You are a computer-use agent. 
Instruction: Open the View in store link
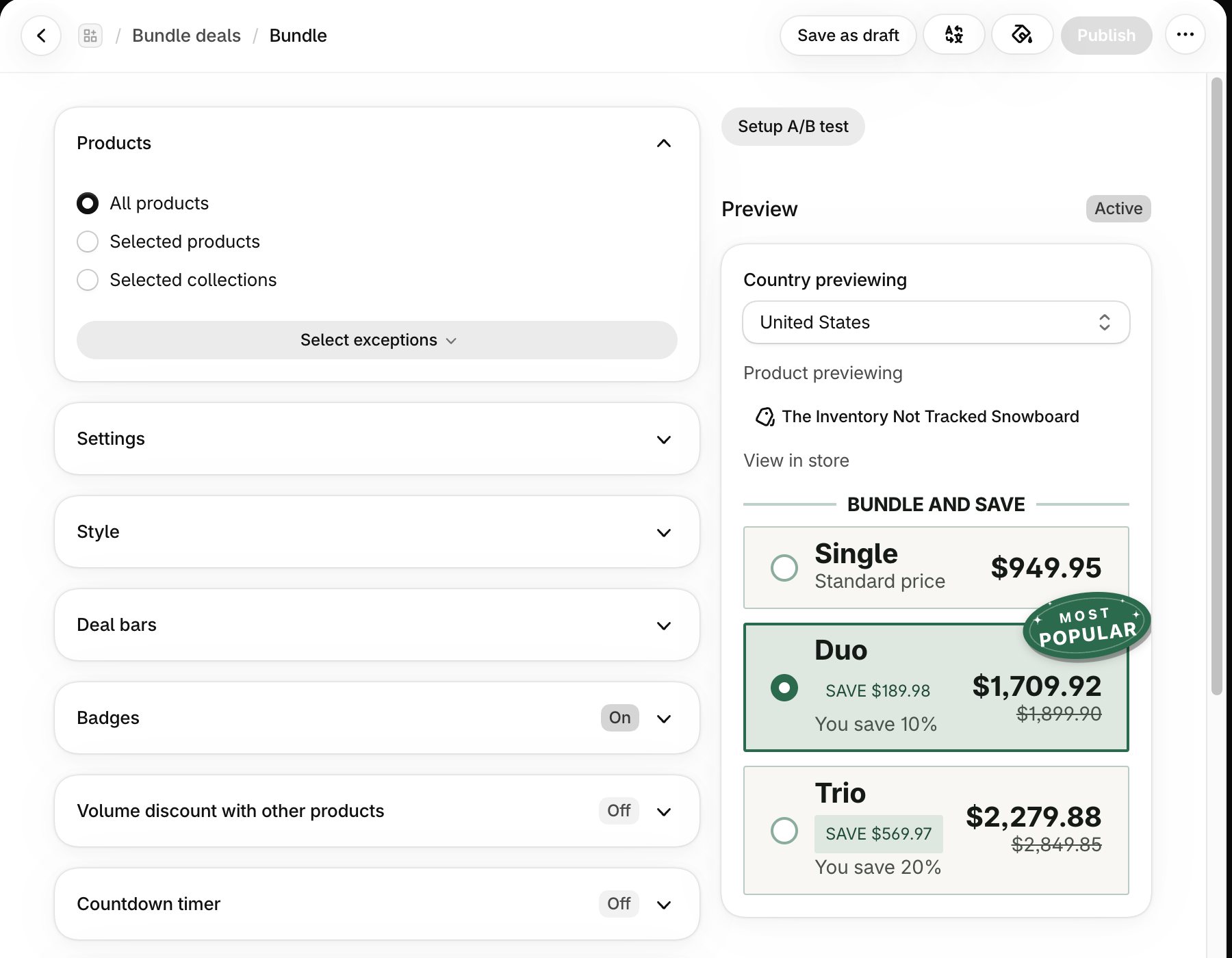(x=796, y=461)
